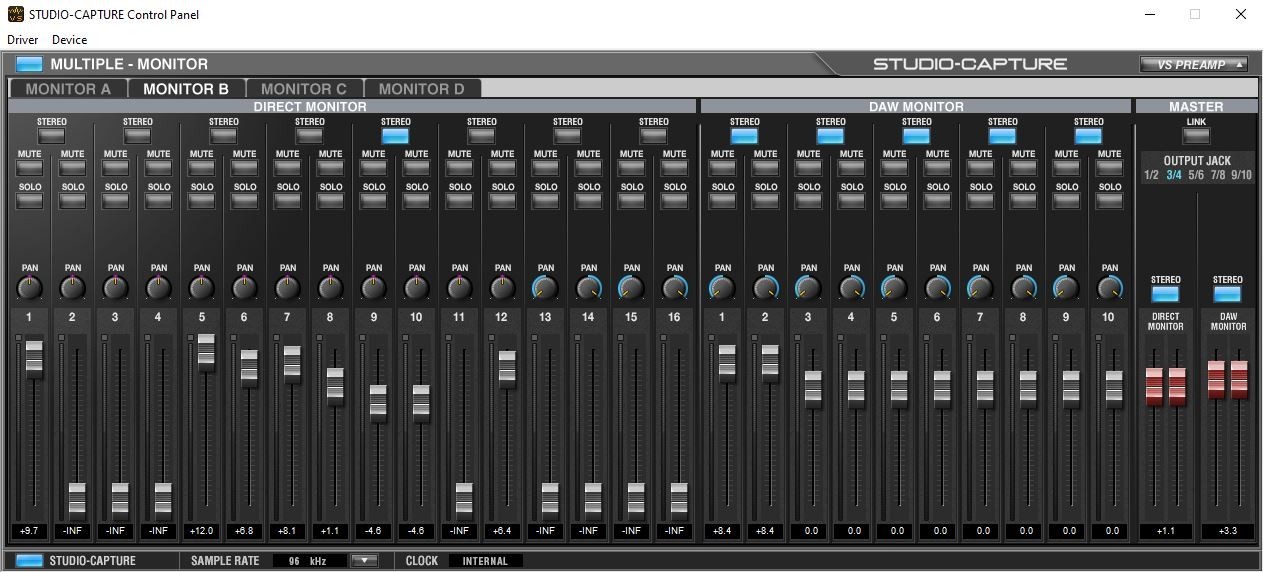Mute direct monitor channel 1

click(30, 169)
